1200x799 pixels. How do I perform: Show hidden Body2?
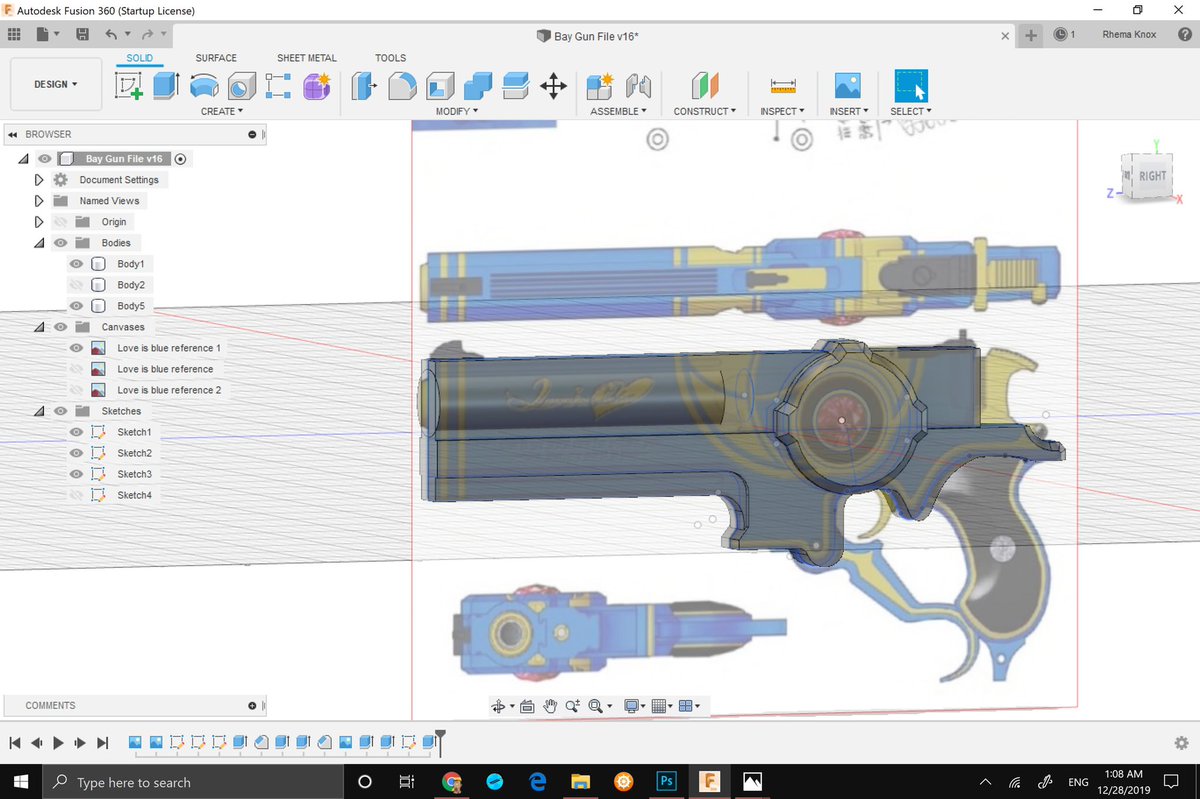click(x=76, y=285)
